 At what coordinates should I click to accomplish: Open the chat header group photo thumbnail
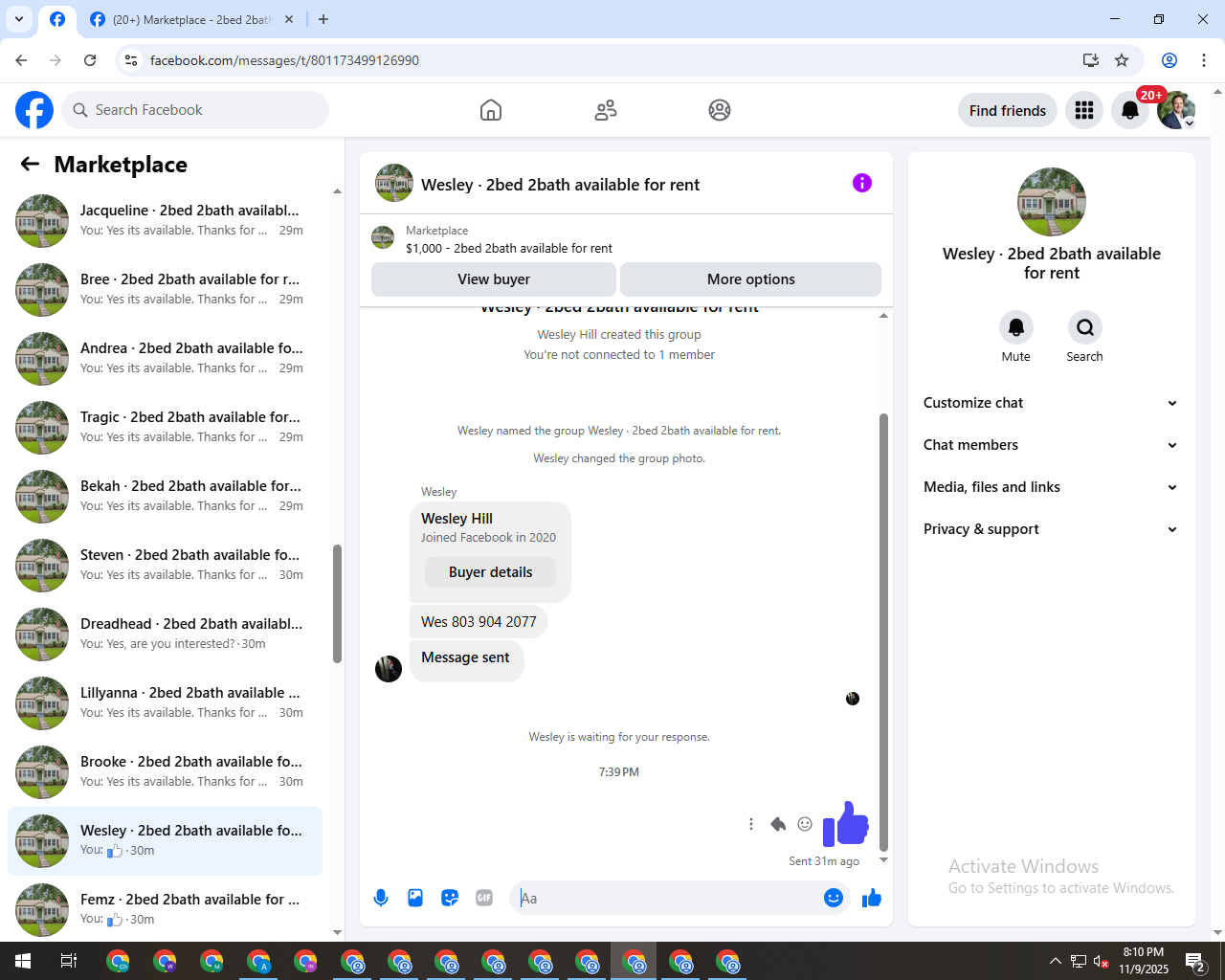[394, 183]
